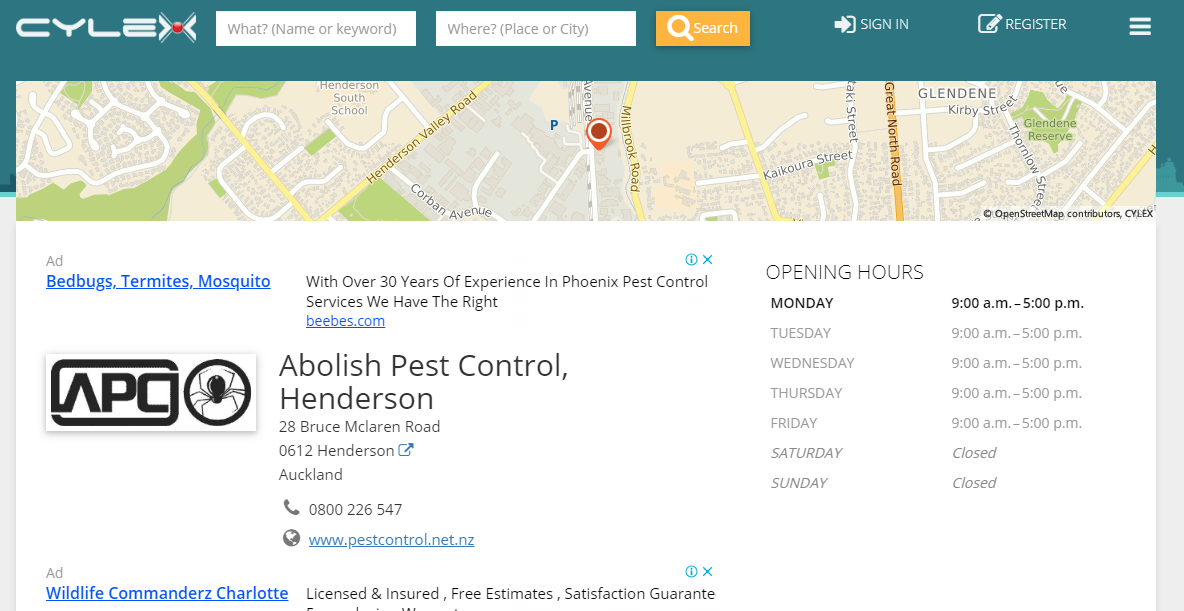This screenshot has width=1184, height=611.
Task: Click the Cylex logo
Action: (x=106, y=28)
